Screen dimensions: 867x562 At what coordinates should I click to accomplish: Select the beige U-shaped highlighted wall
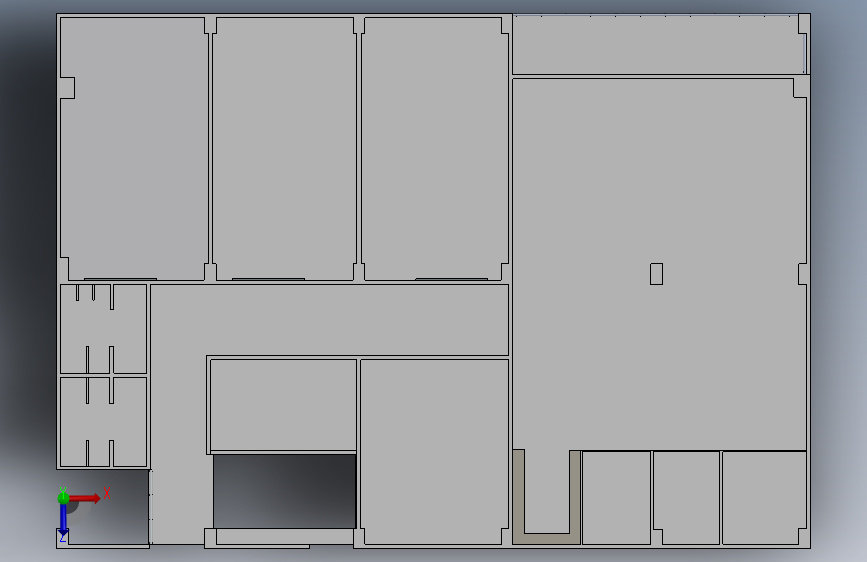(546, 539)
